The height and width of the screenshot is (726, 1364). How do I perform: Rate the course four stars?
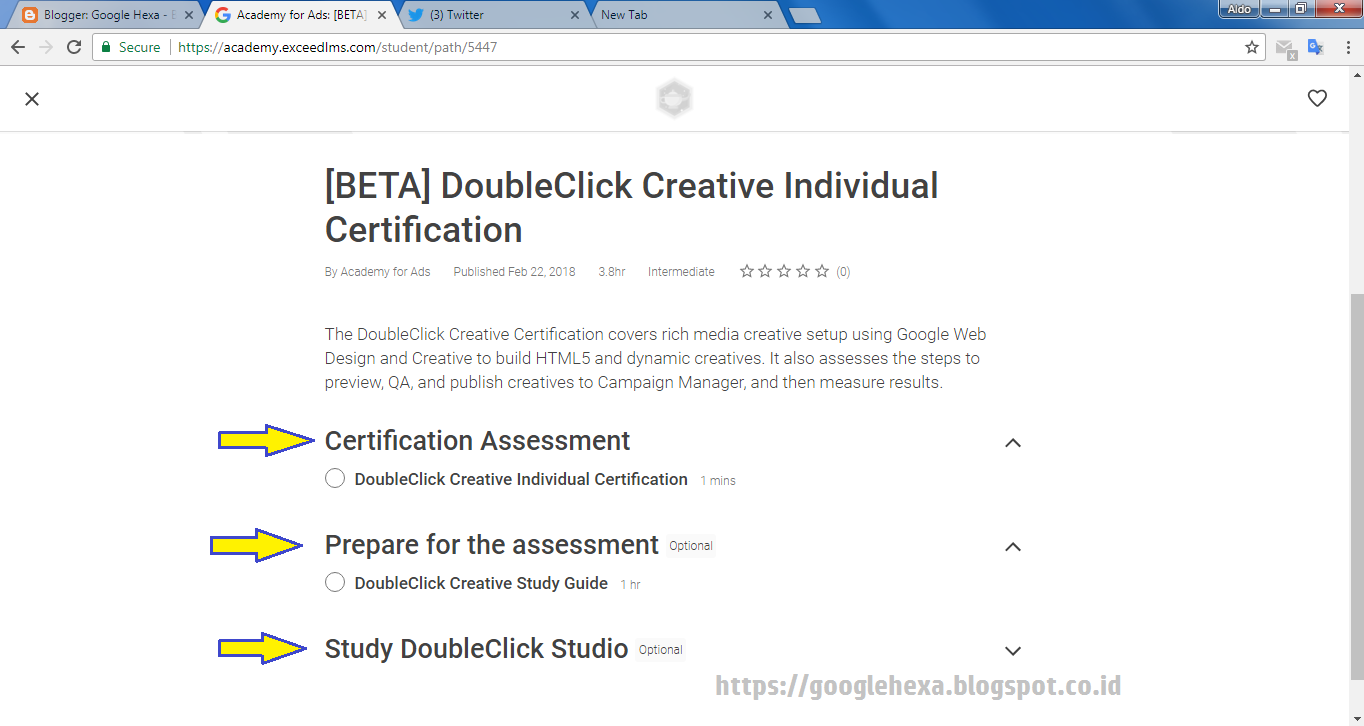point(803,271)
